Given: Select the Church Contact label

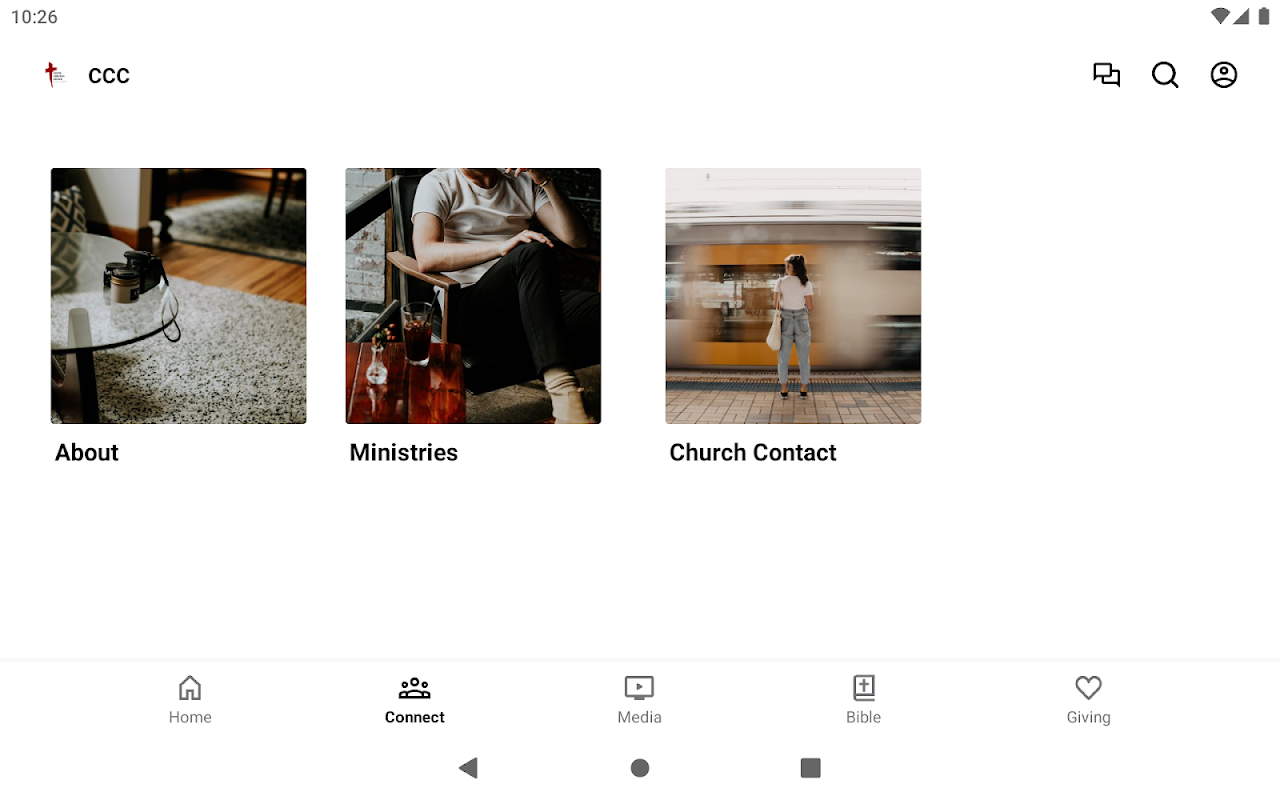Looking at the screenshot, I should [753, 453].
